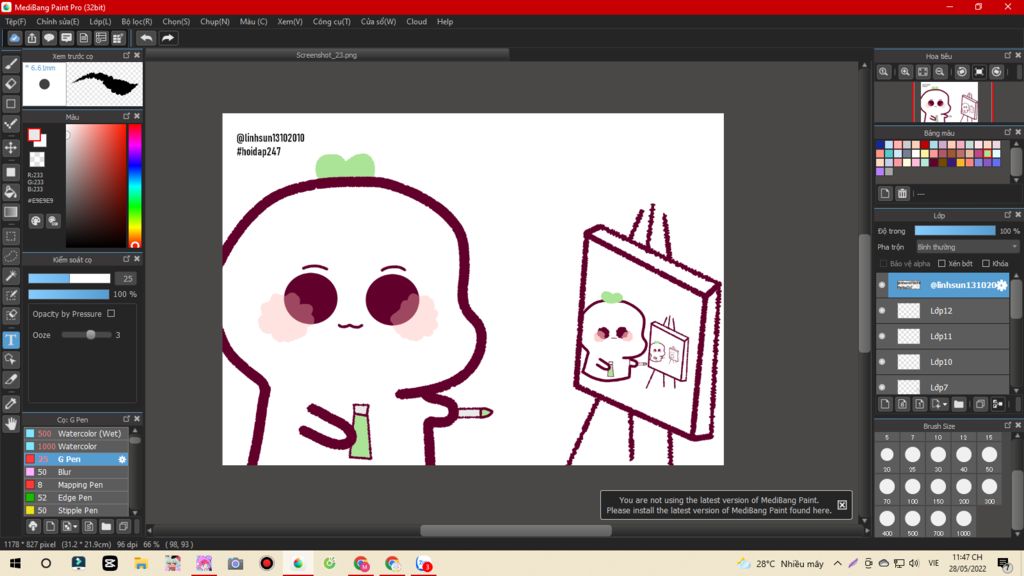This screenshot has height=576, width=1024.
Task: Open the Pha trộn blend mode dropdown
Action: pos(967,247)
